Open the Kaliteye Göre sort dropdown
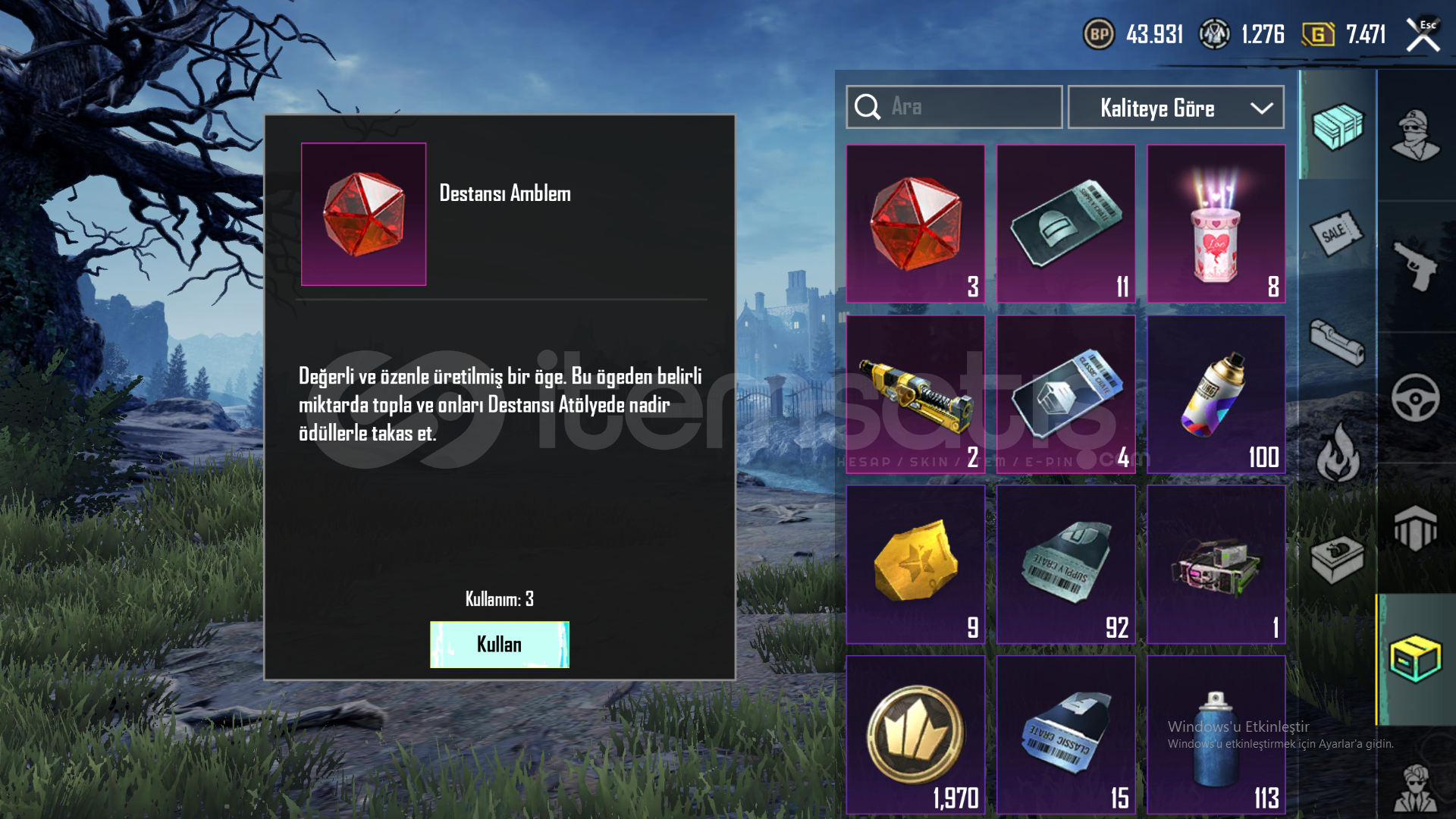 coord(1175,108)
